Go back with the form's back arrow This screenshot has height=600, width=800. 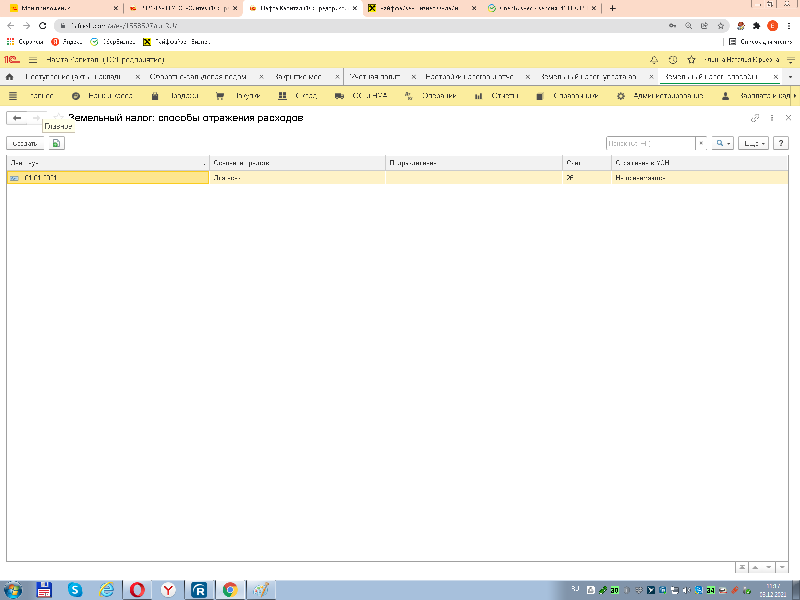(x=17, y=118)
